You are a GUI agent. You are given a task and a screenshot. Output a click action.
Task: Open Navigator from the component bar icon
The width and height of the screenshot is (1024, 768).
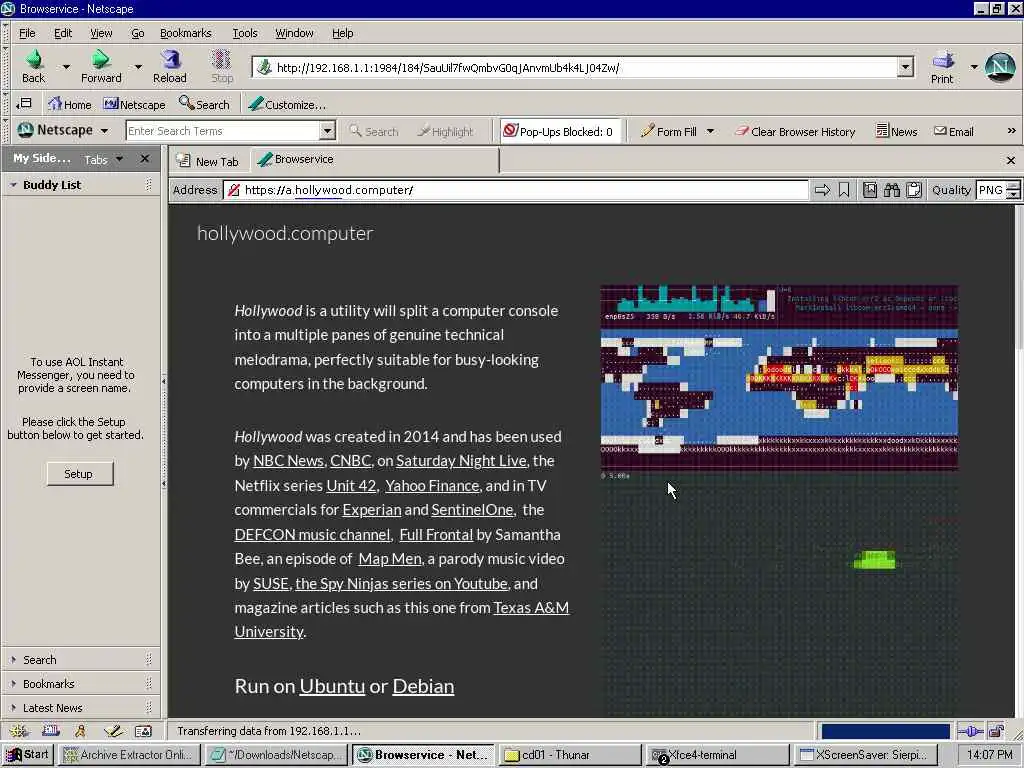pos(19,731)
